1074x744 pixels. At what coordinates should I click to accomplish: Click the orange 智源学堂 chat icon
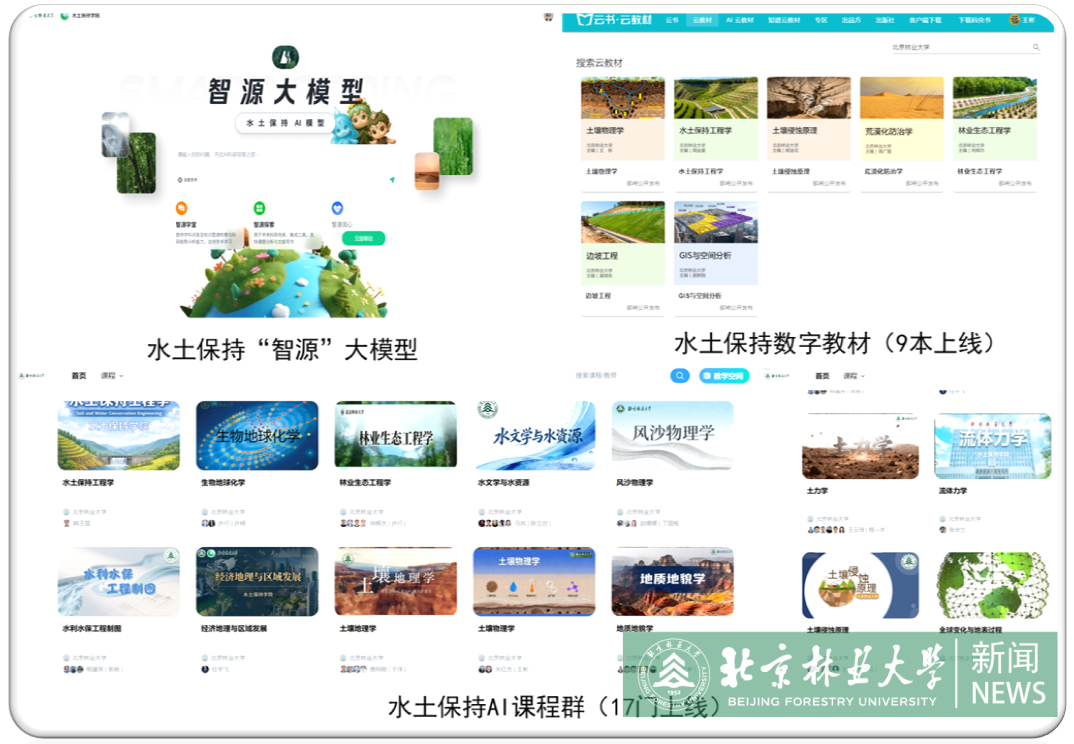[181, 208]
